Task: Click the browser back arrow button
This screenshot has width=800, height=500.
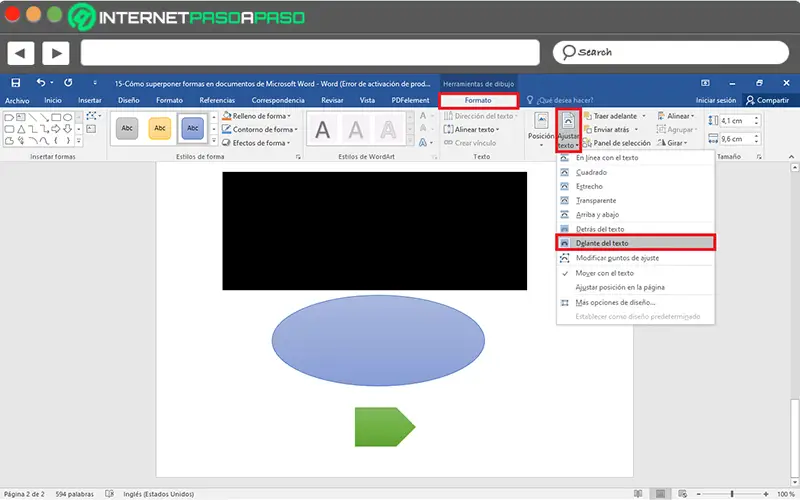Action: pos(21,53)
